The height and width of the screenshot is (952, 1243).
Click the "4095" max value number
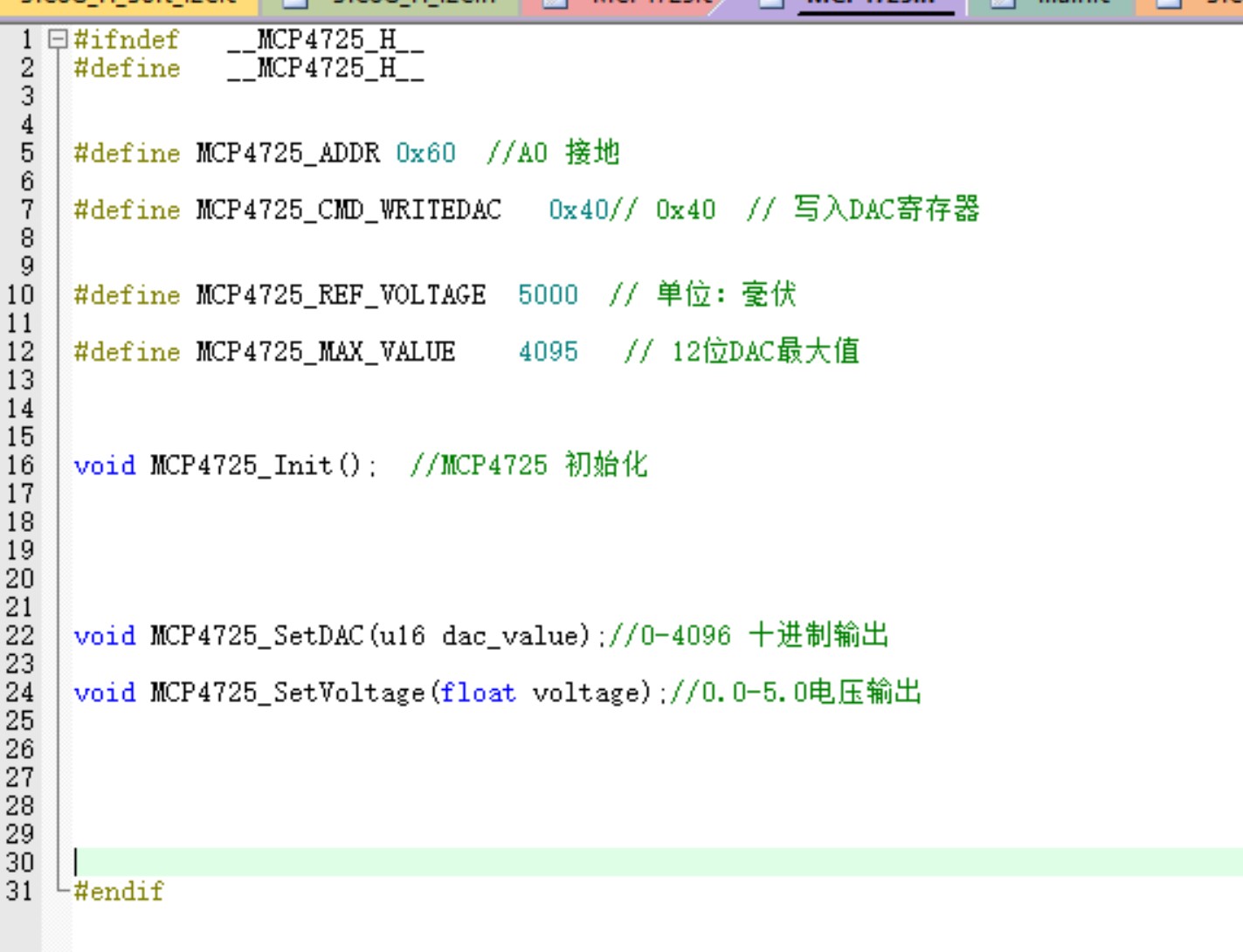click(x=548, y=352)
